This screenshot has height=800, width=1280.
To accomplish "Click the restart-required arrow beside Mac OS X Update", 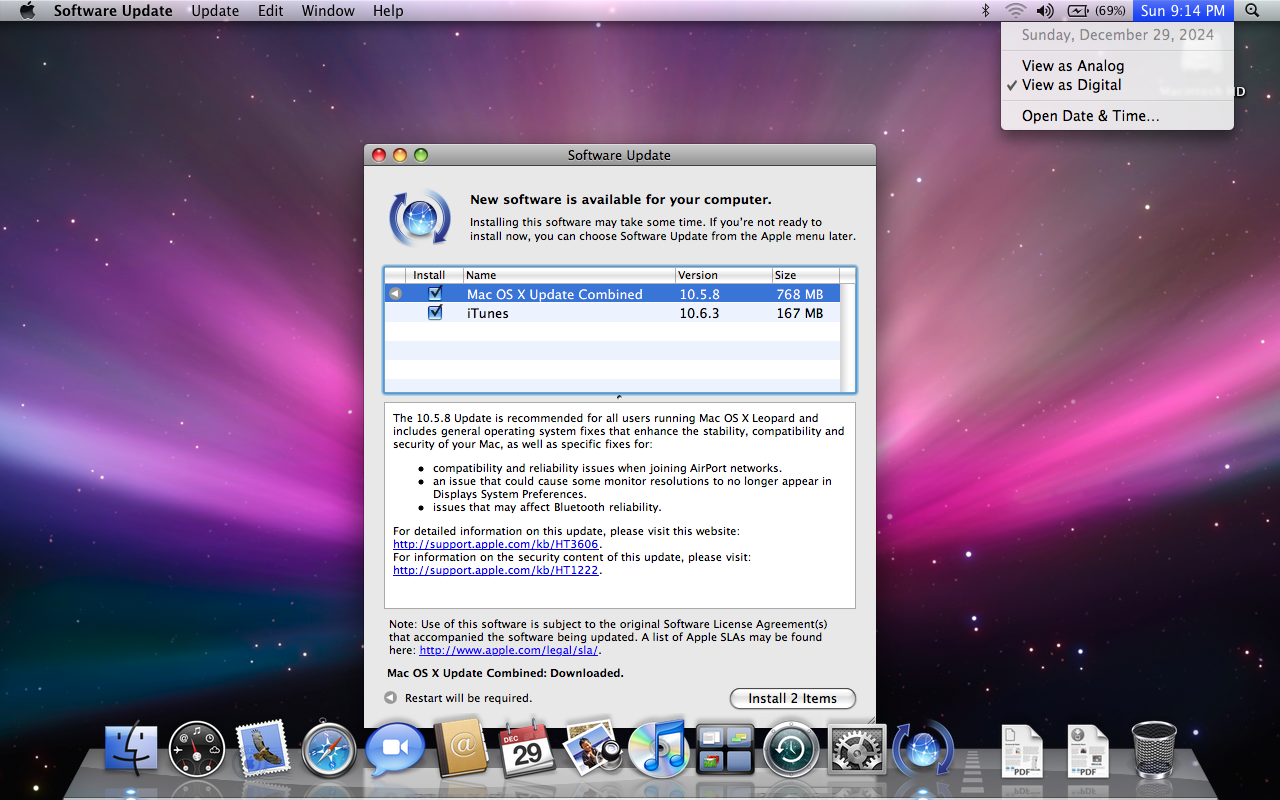I will 395,294.
